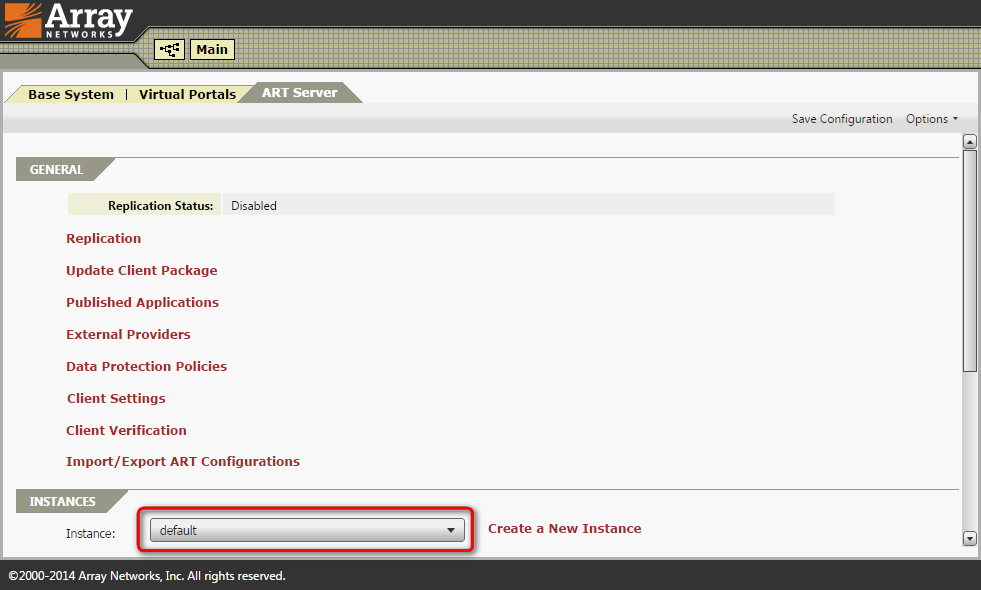
Task: Click the network topology icon beside Main
Action: 169,49
